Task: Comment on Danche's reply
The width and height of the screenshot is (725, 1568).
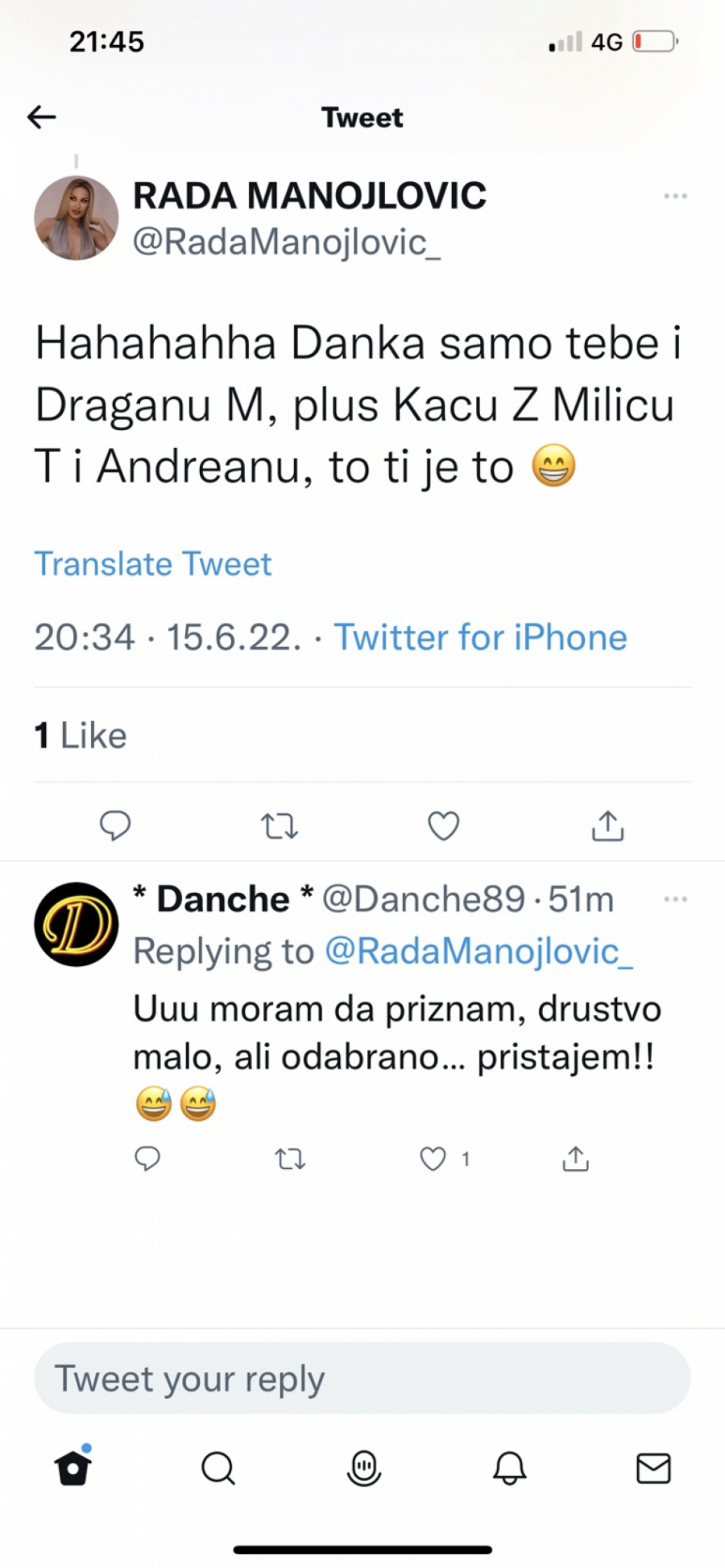Action: [x=147, y=1159]
